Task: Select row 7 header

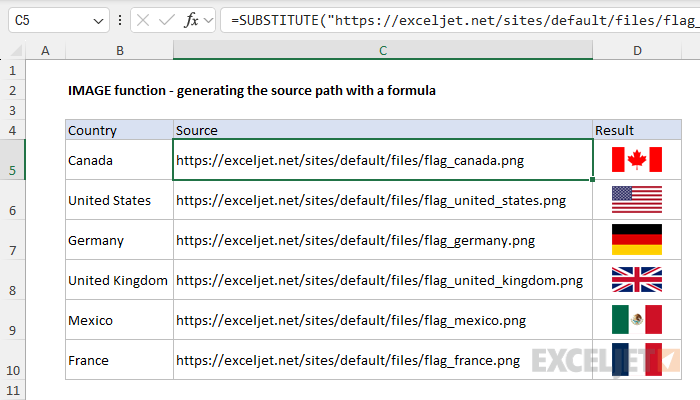Action: point(12,240)
